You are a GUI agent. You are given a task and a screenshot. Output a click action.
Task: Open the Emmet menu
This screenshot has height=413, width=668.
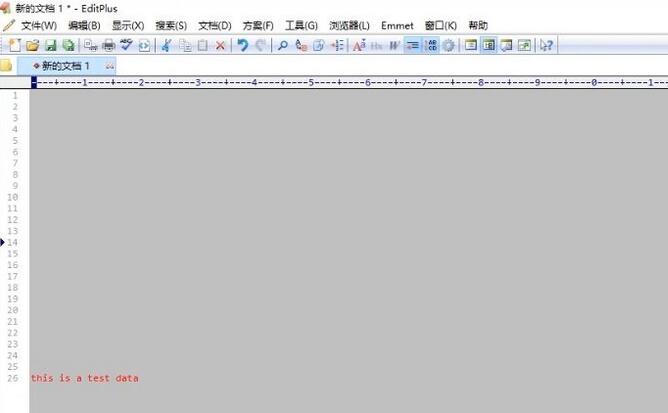coord(397,25)
